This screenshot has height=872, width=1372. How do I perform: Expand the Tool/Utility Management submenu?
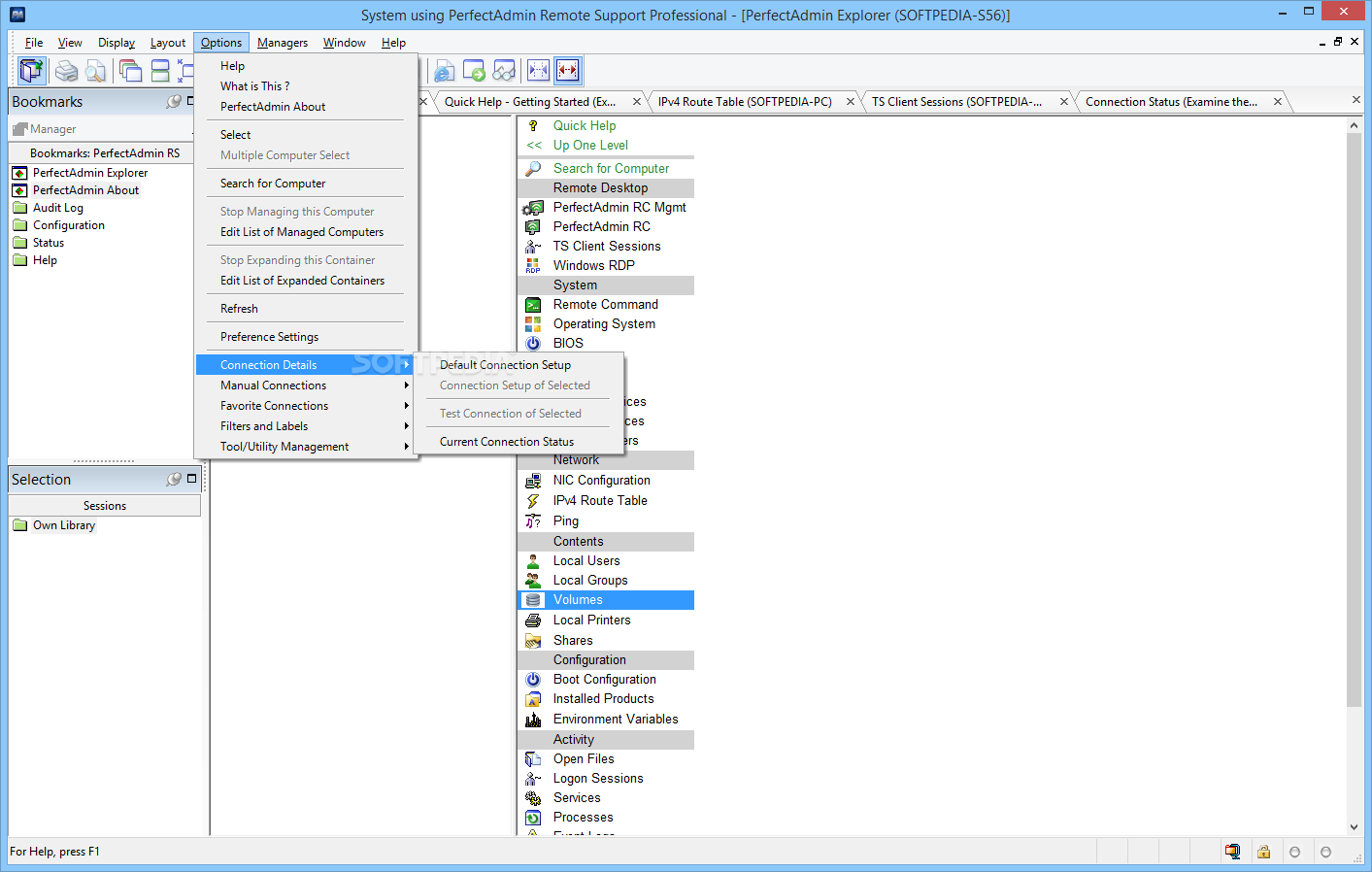305,447
